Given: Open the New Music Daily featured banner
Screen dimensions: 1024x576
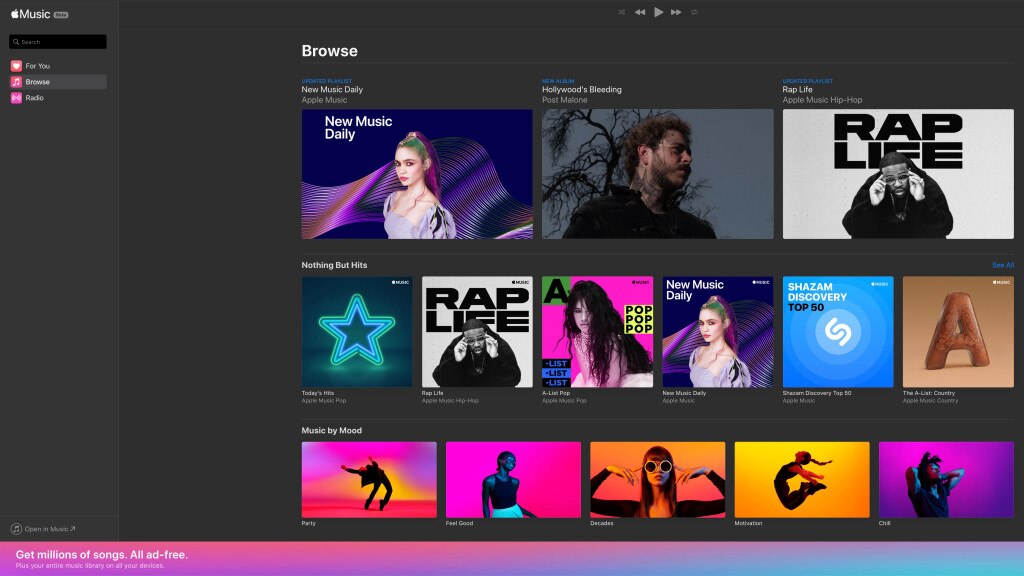Looking at the screenshot, I should pyautogui.click(x=417, y=174).
